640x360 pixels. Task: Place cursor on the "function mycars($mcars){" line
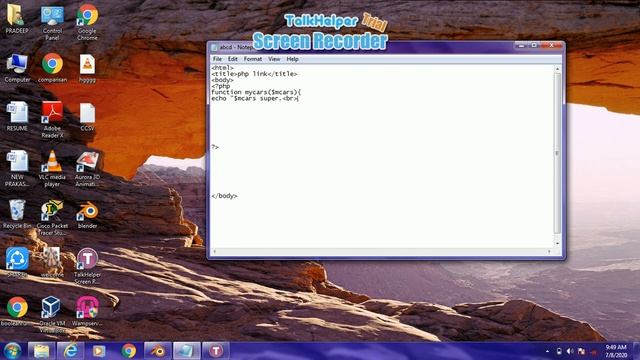tap(256, 92)
